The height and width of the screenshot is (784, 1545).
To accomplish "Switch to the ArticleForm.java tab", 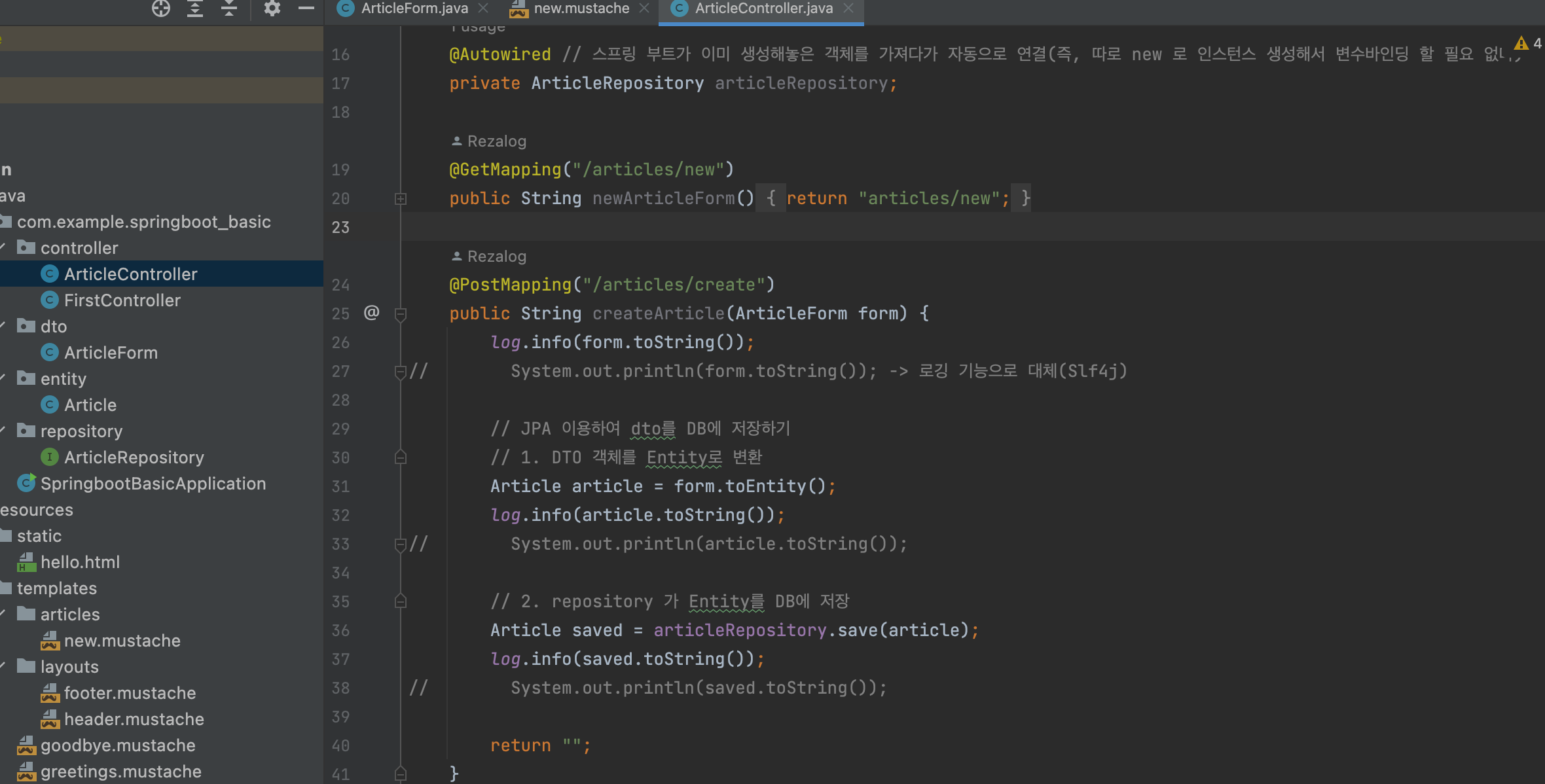I will [x=414, y=8].
